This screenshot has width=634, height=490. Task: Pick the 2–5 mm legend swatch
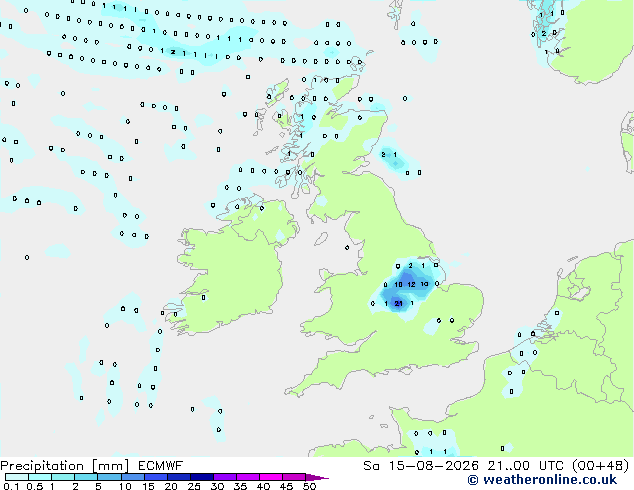click(x=86, y=477)
